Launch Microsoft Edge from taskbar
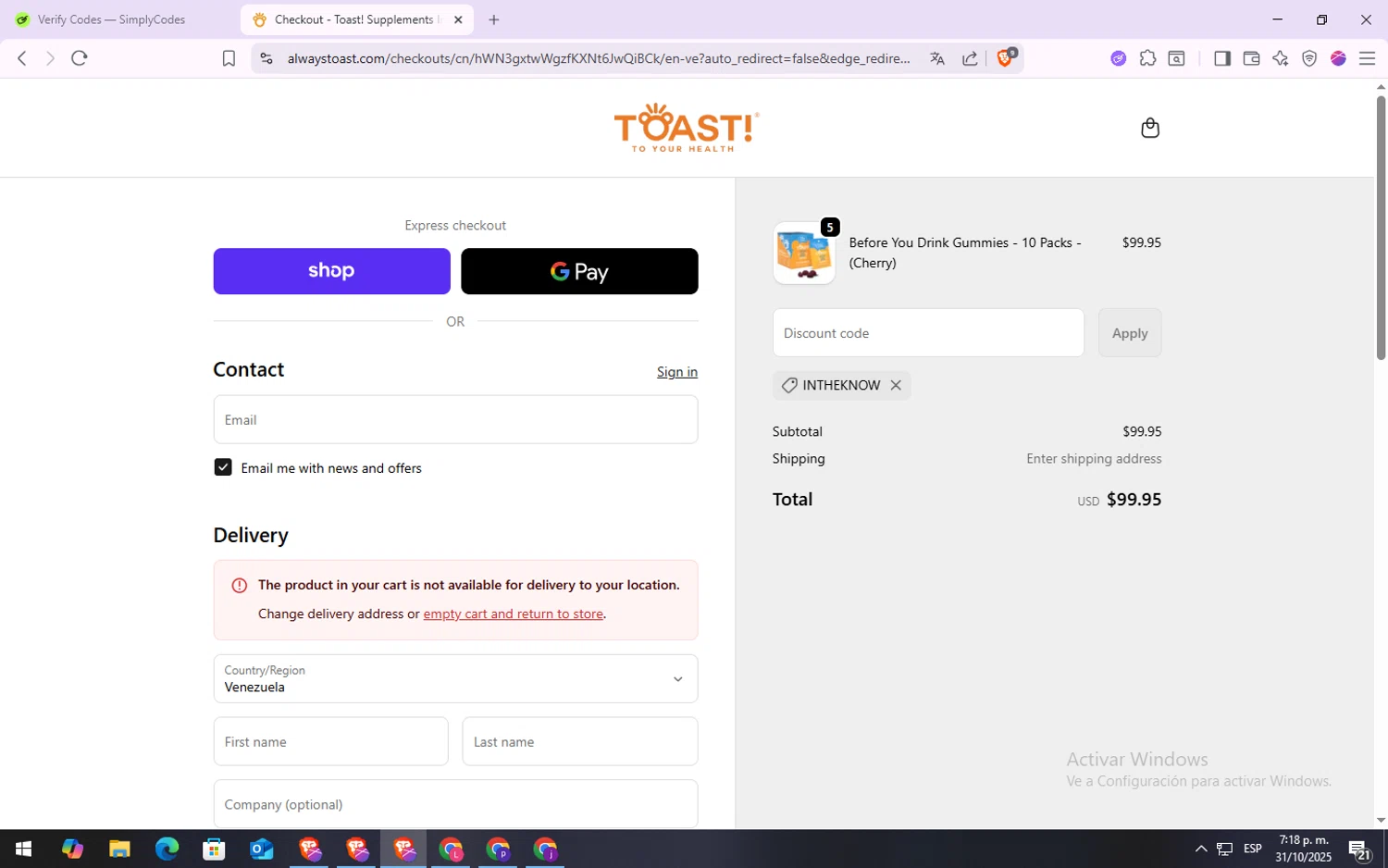This screenshot has width=1388, height=868. (167, 849)
